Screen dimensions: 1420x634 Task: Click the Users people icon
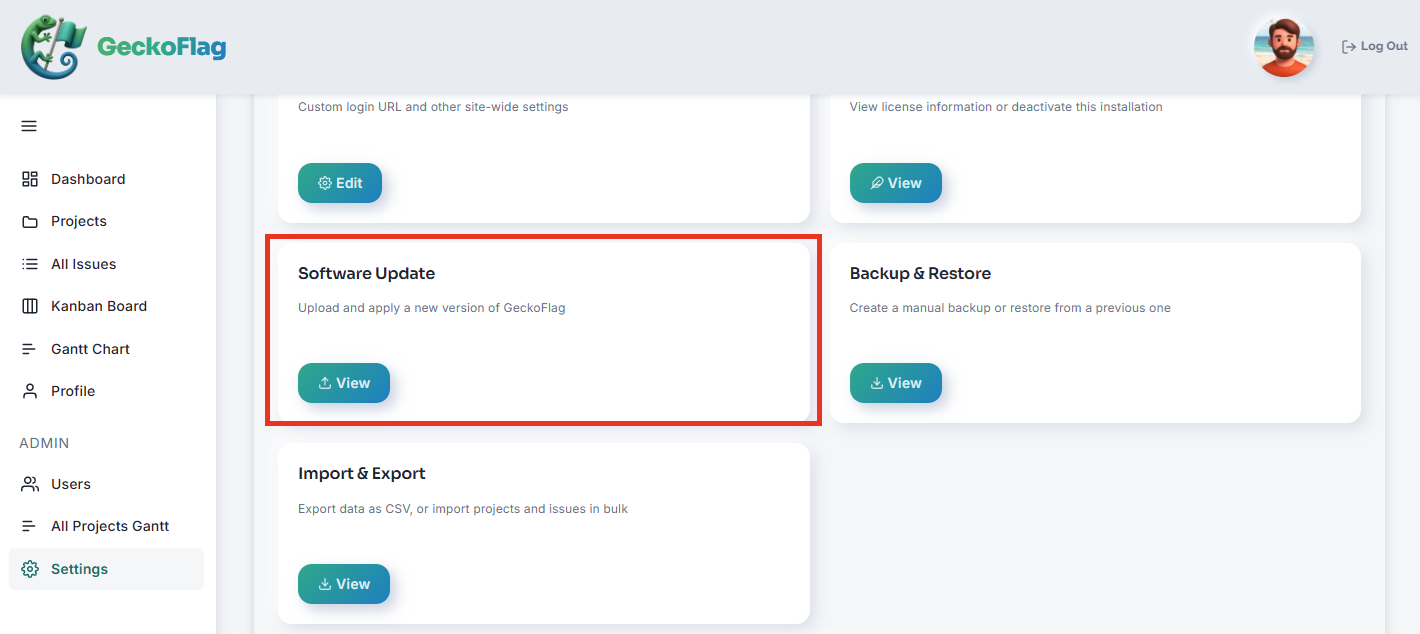pos(30,484)
